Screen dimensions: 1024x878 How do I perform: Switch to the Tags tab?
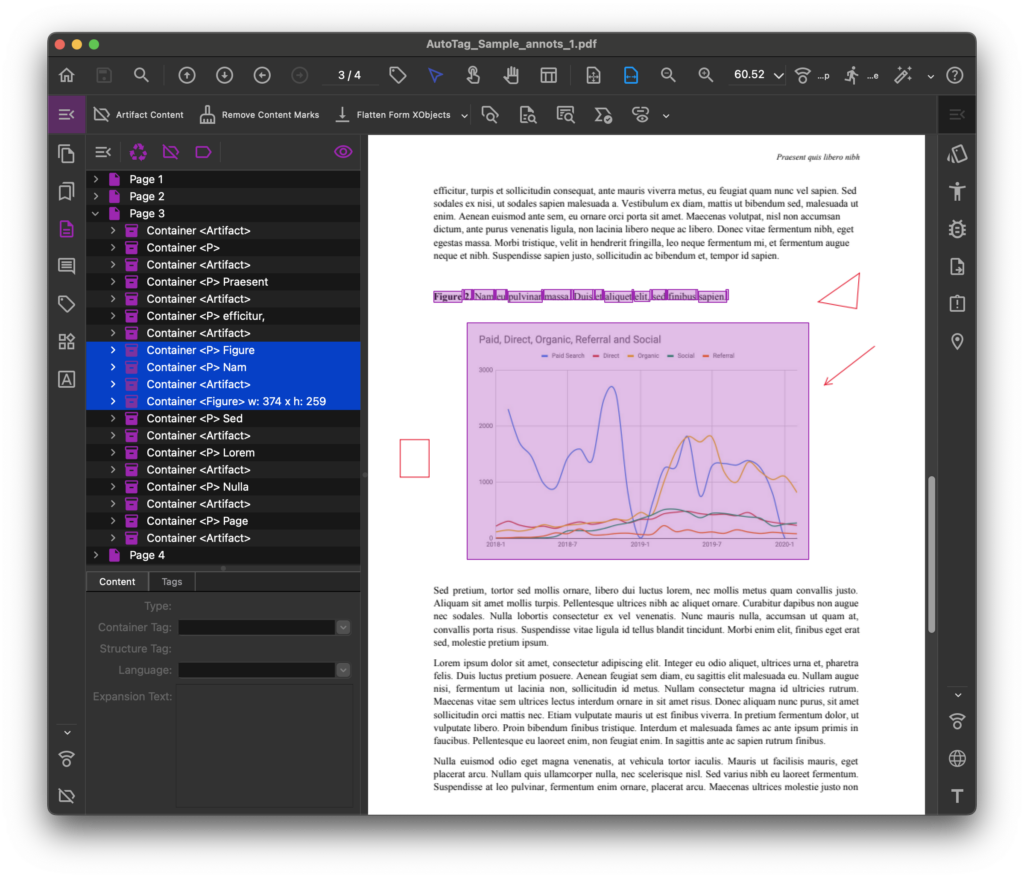[172, 581]
